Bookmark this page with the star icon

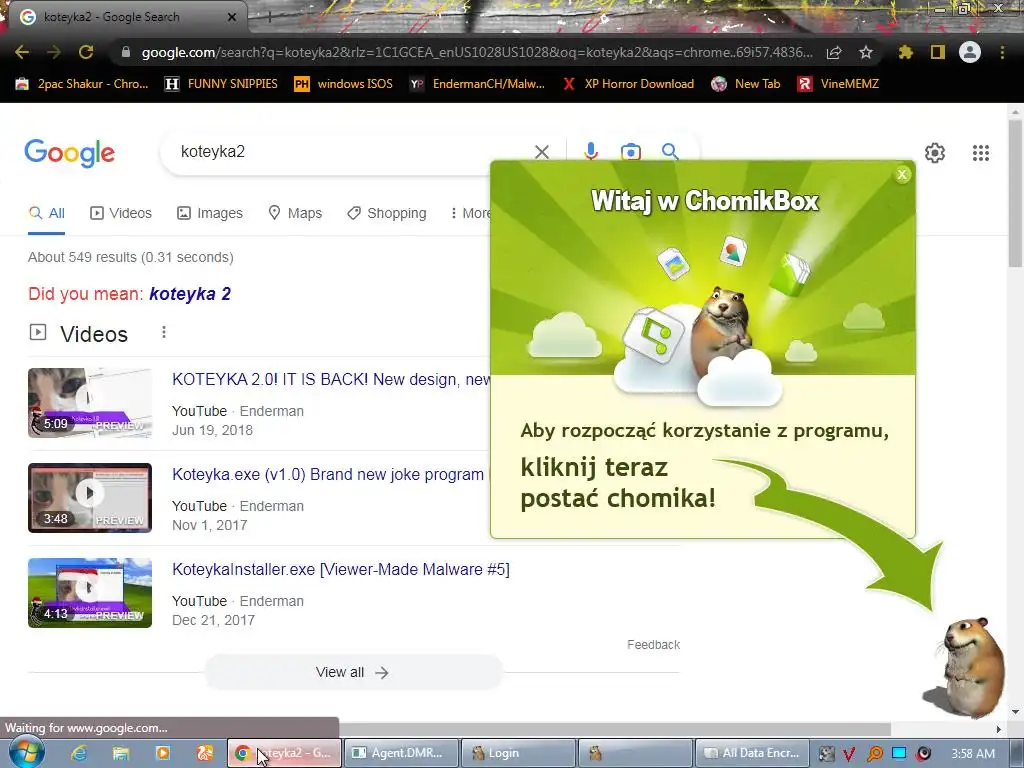tap(866, 52)
